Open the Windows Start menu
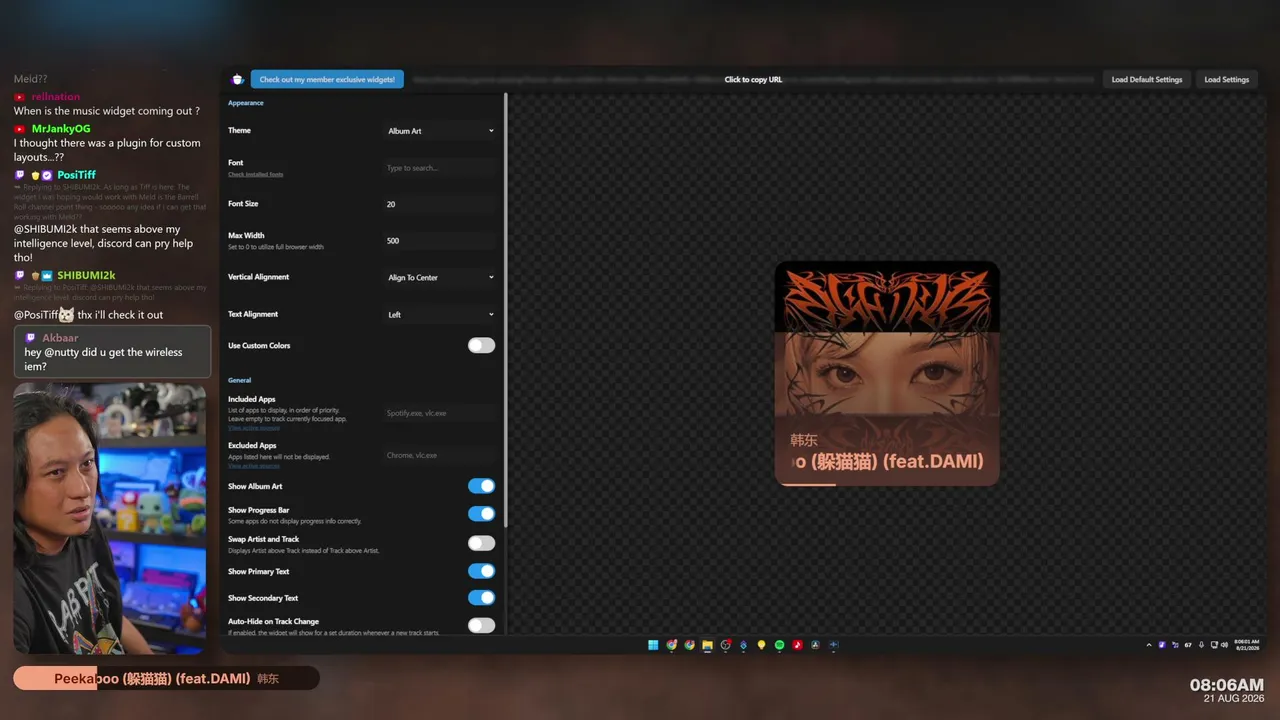1280x720 pixels. click(653, 645)
